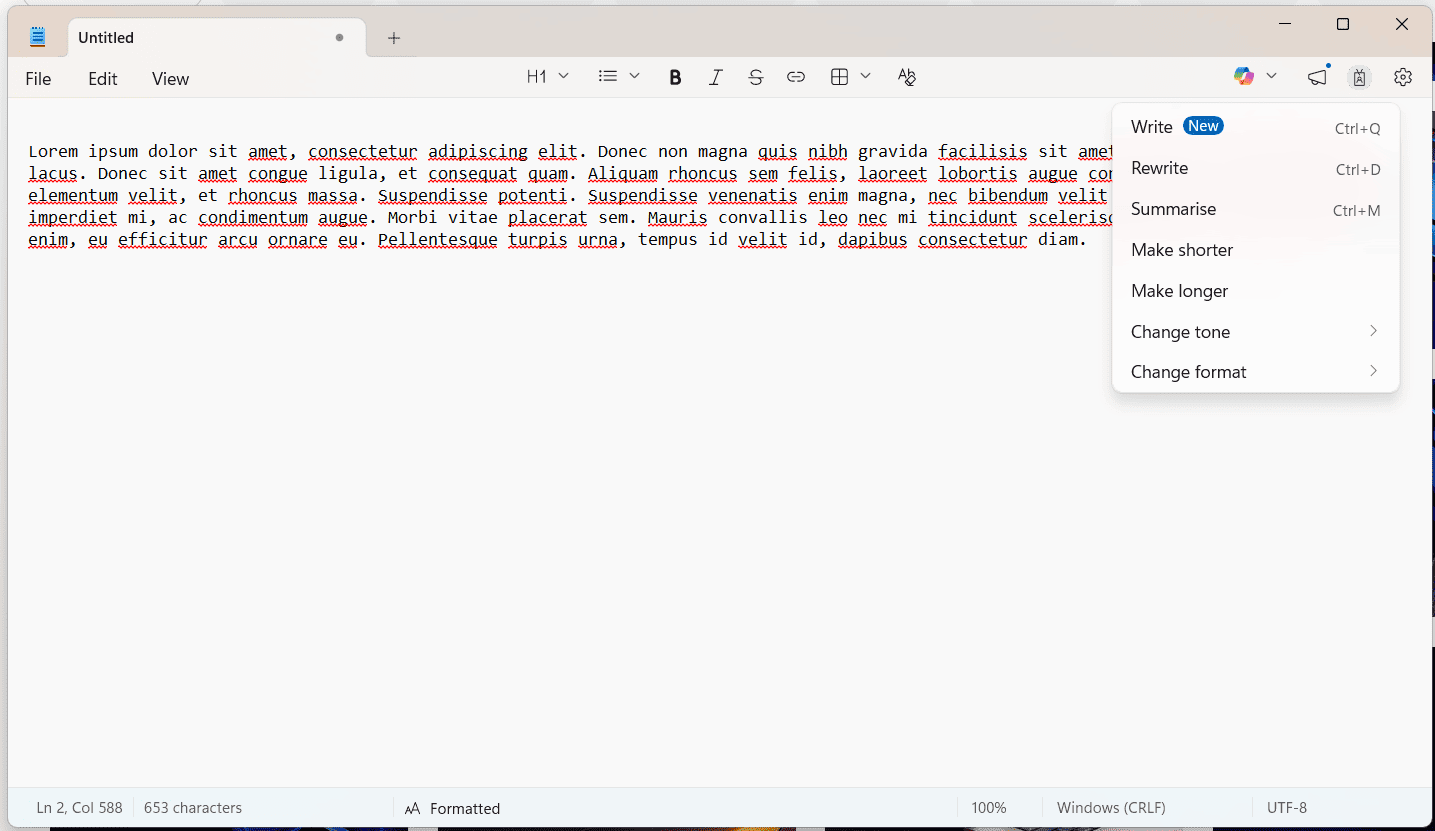Toggle the Formatted view in the status bar
This screenshot has height=831, width=1435.
pyautogui.click(x=452, y=808)
